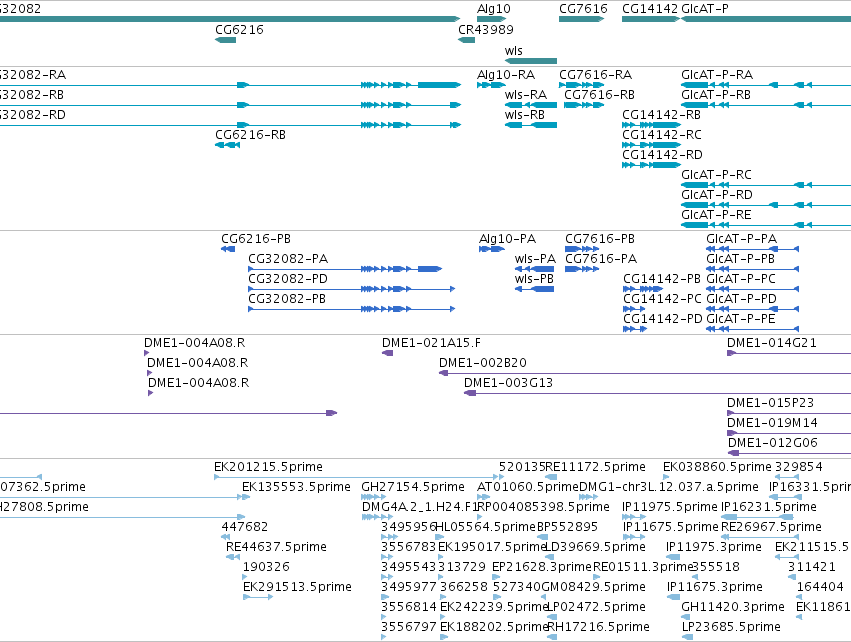851x642 pixels.
Task: Click the CG7616-RA transcript label
Action: 595,74
